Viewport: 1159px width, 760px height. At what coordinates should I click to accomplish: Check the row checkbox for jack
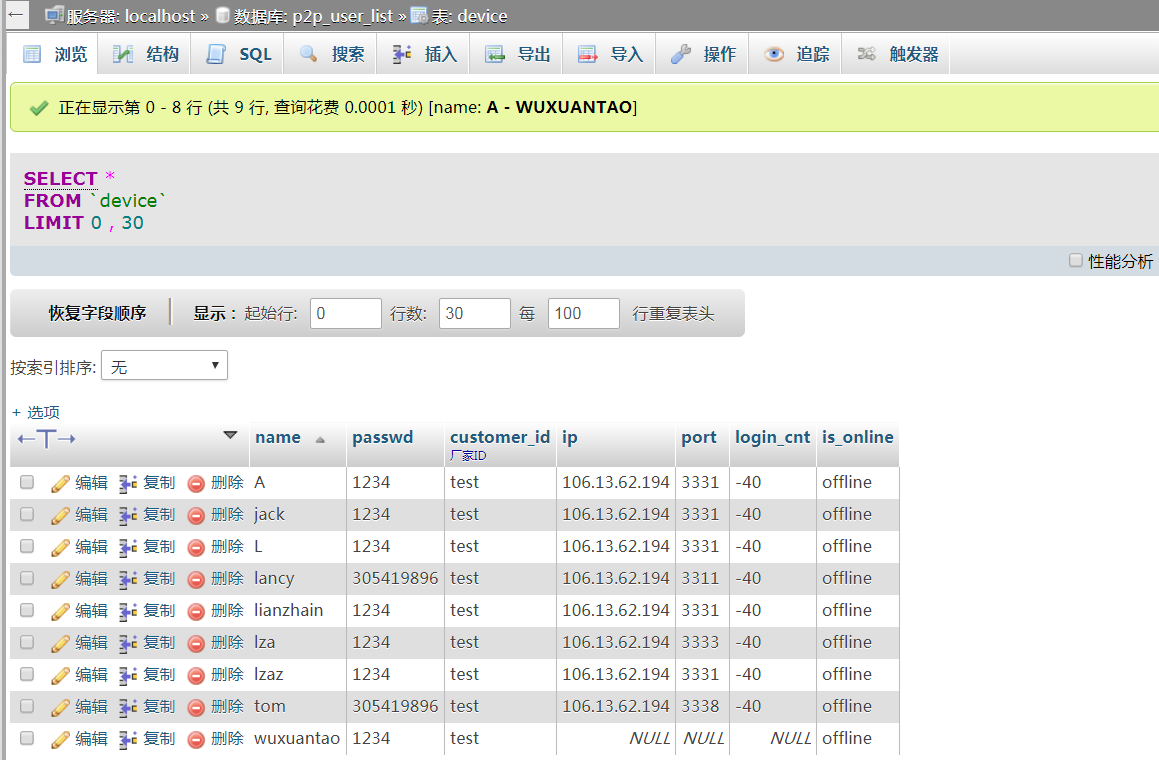[27, 514]
